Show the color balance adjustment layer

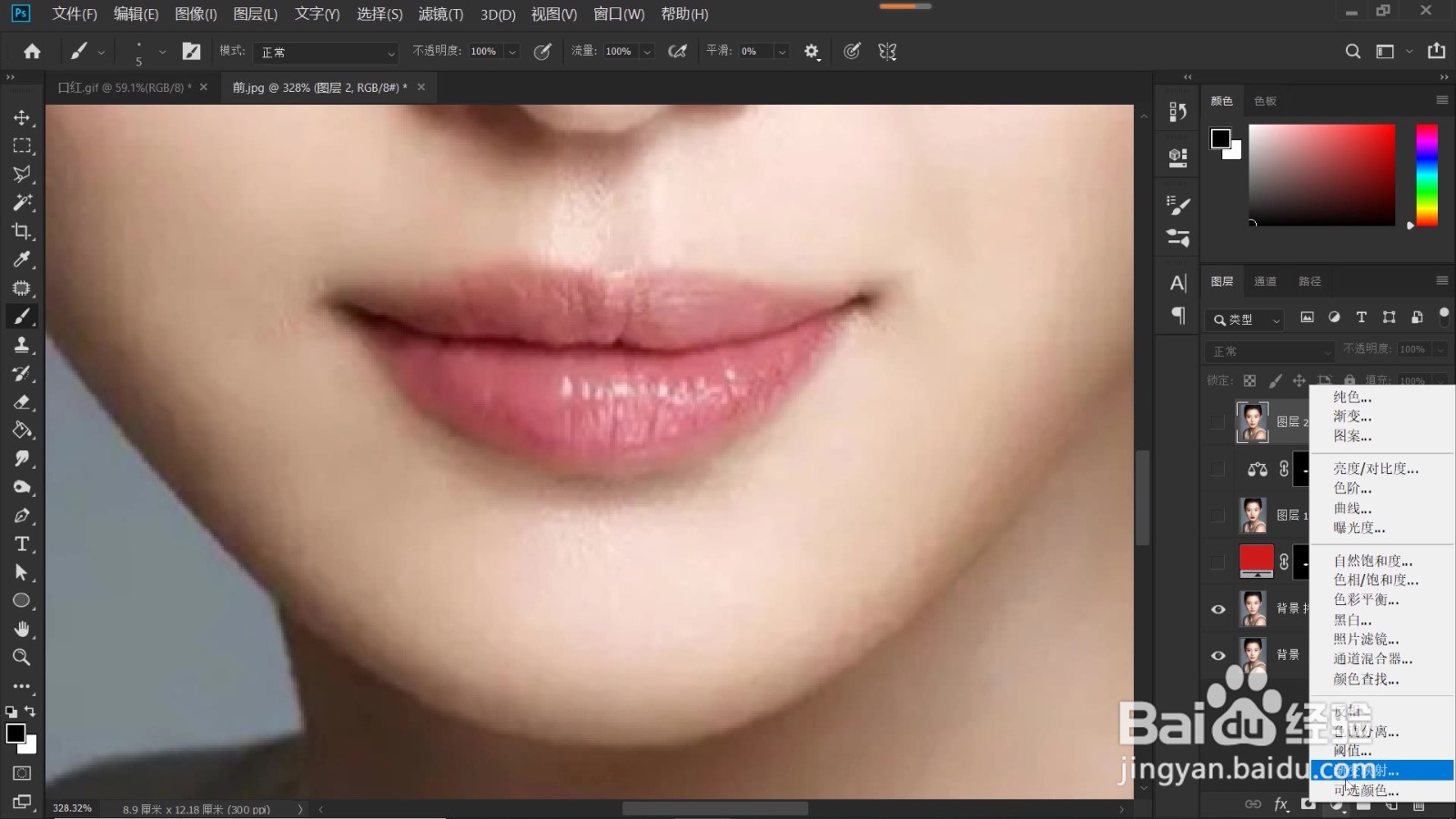tap(1218, 469)
